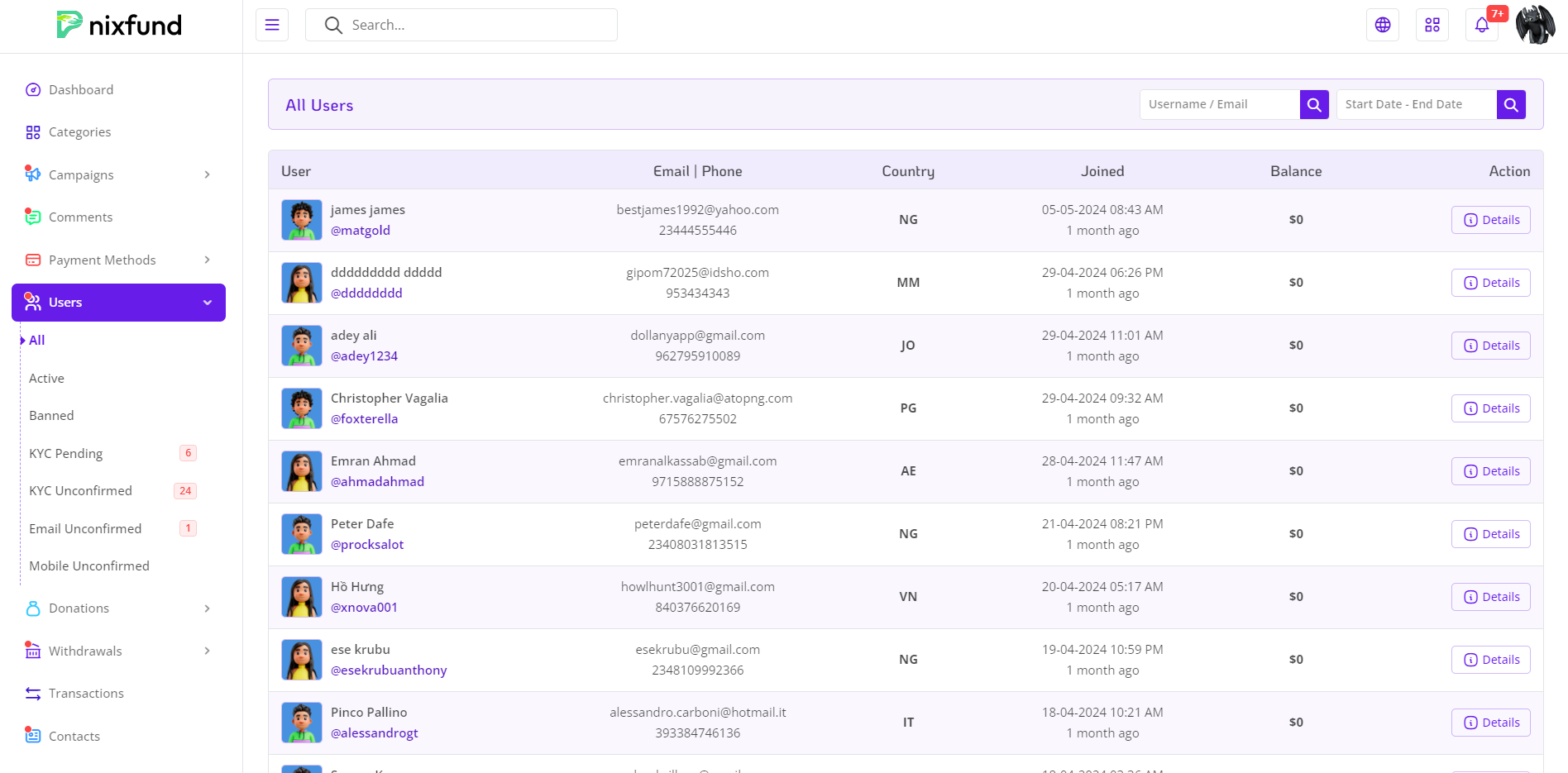
Task: Open the language globe icon
Action: point(1383,25)
